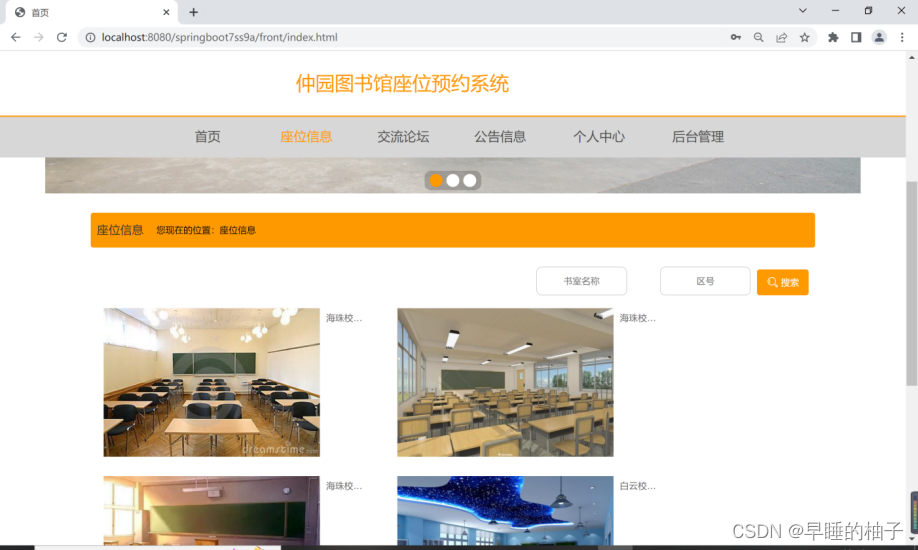Click the 座位信息 breadcrumb text
This screenshot has width=918, height=550.
point(237,230)
